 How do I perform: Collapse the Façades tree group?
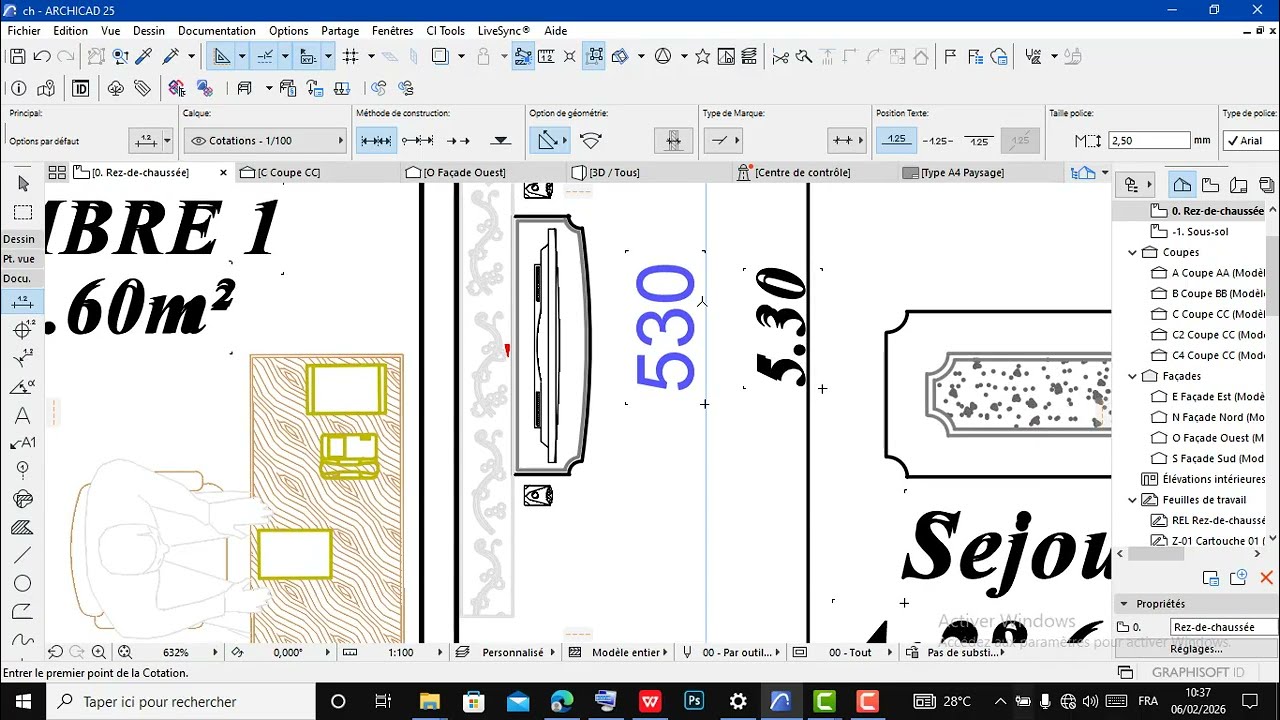coord(1133,377)
